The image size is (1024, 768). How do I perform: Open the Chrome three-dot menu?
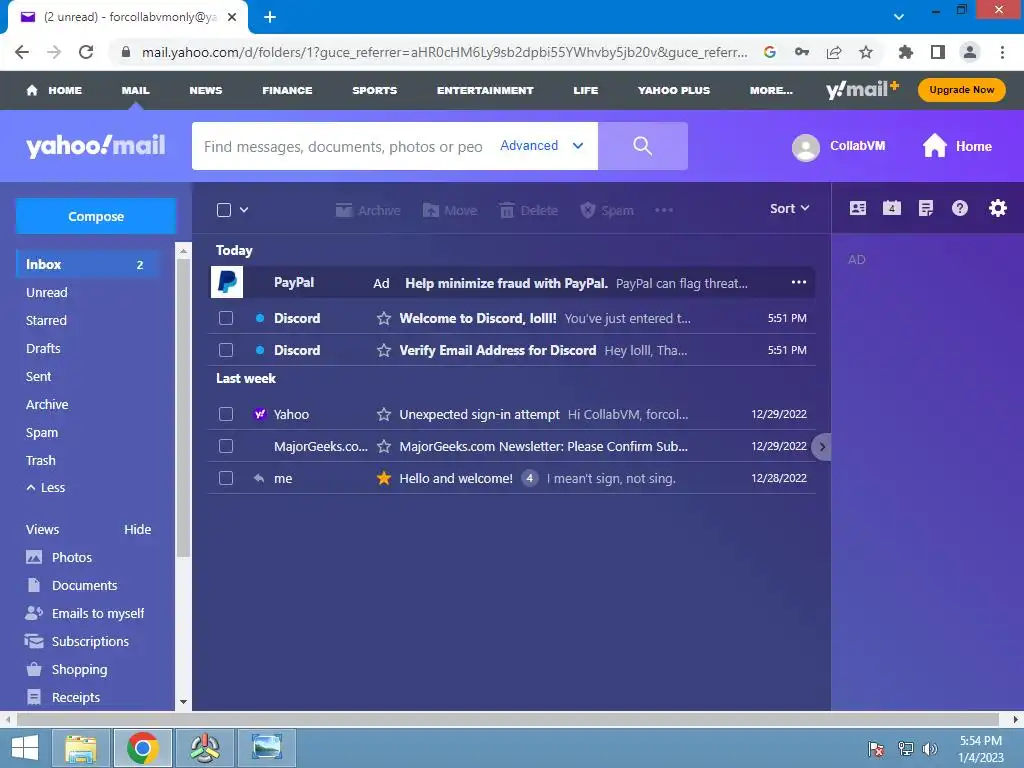[x=1002, y=52]
